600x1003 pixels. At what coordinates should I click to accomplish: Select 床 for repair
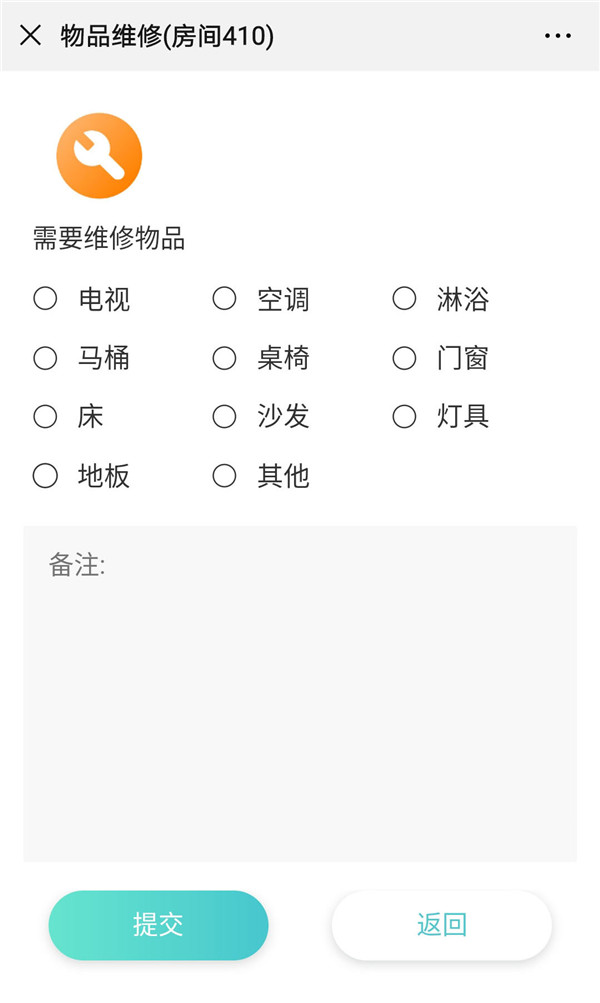coord(46,417)
